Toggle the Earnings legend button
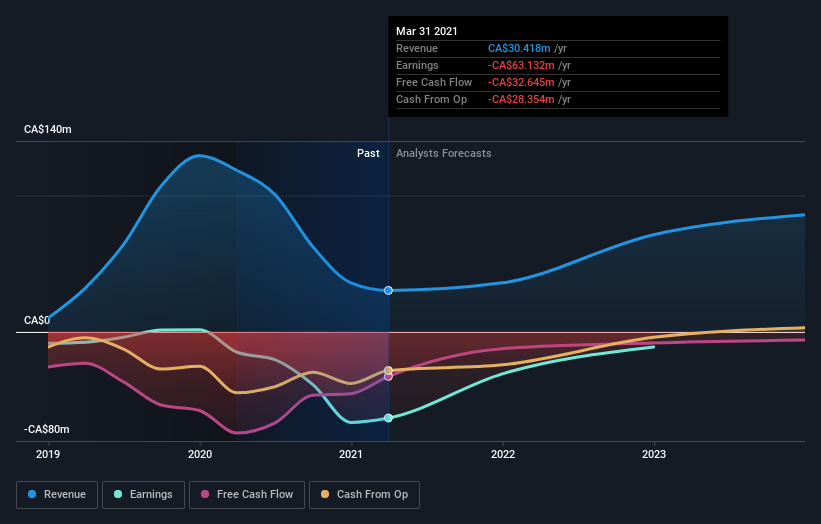Screen dimensions: 821x524 tap(143, 495)
